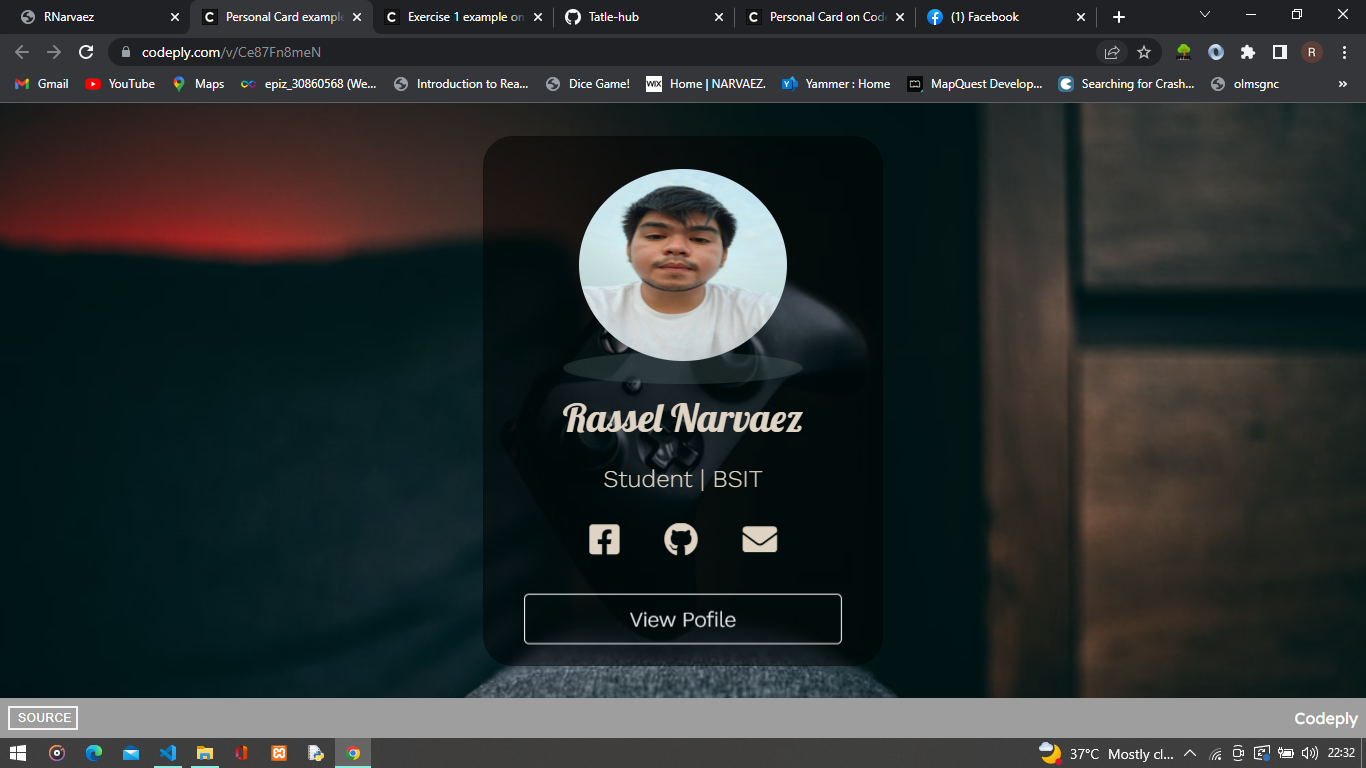The width and height of the screenshot is (1366, 768).
Task: Click the browser back arrow
Action: point(22,52)
